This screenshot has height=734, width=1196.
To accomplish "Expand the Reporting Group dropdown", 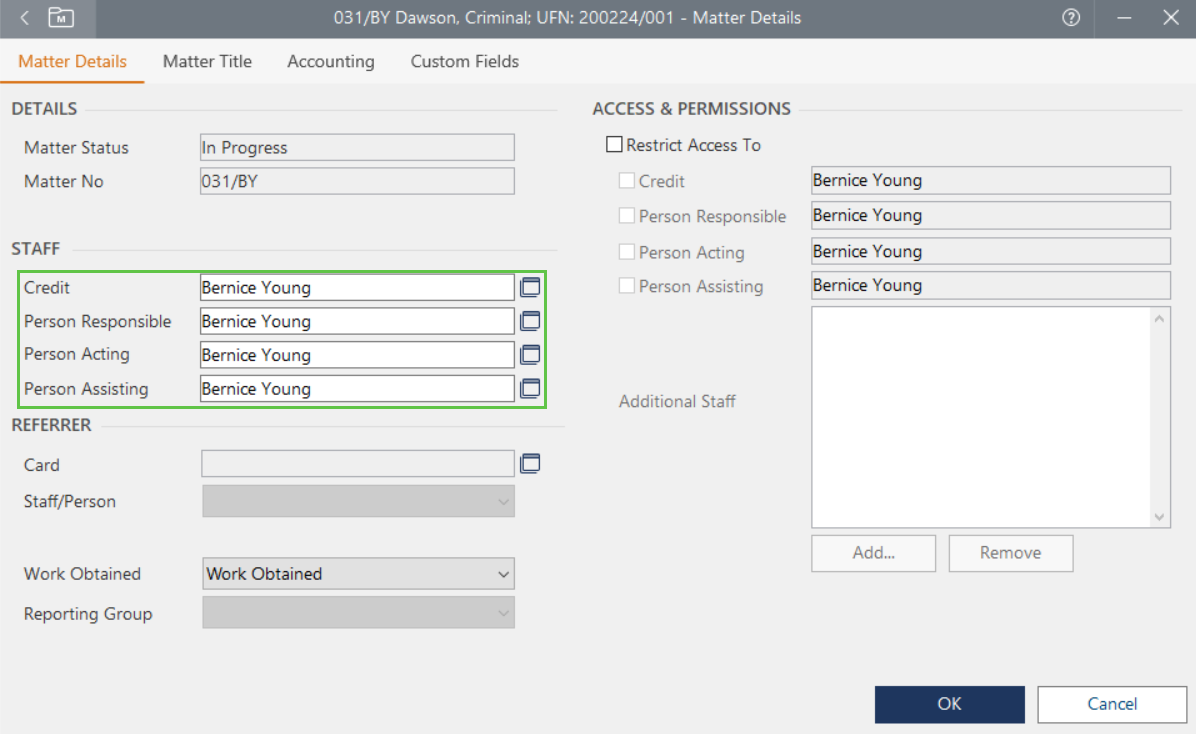I will click(358, 613).
